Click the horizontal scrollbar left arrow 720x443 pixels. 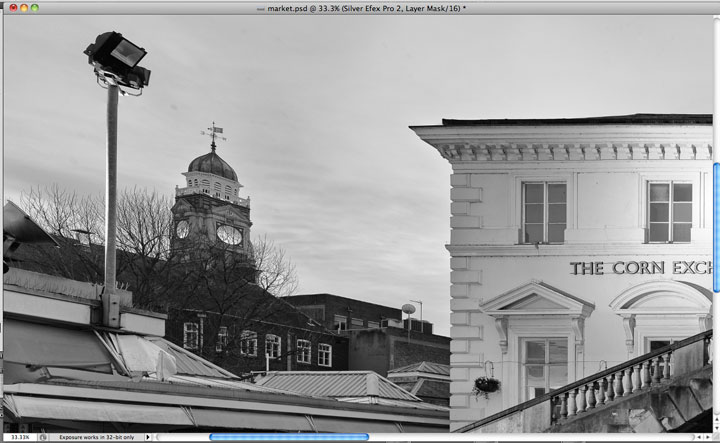[699, 437]
